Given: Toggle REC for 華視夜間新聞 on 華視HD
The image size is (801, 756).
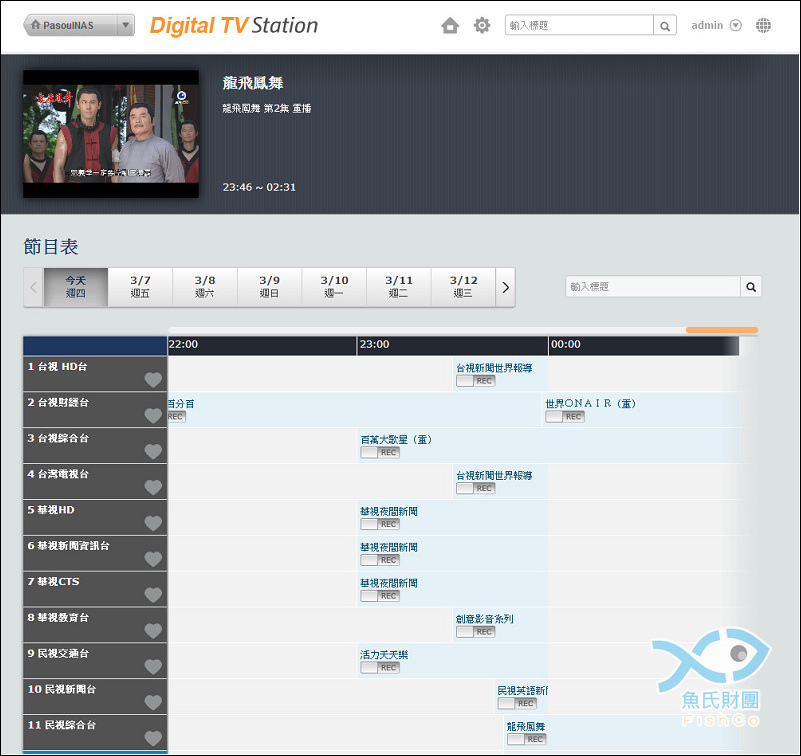Looking at the screenshot, I should [x=380, y=524].
